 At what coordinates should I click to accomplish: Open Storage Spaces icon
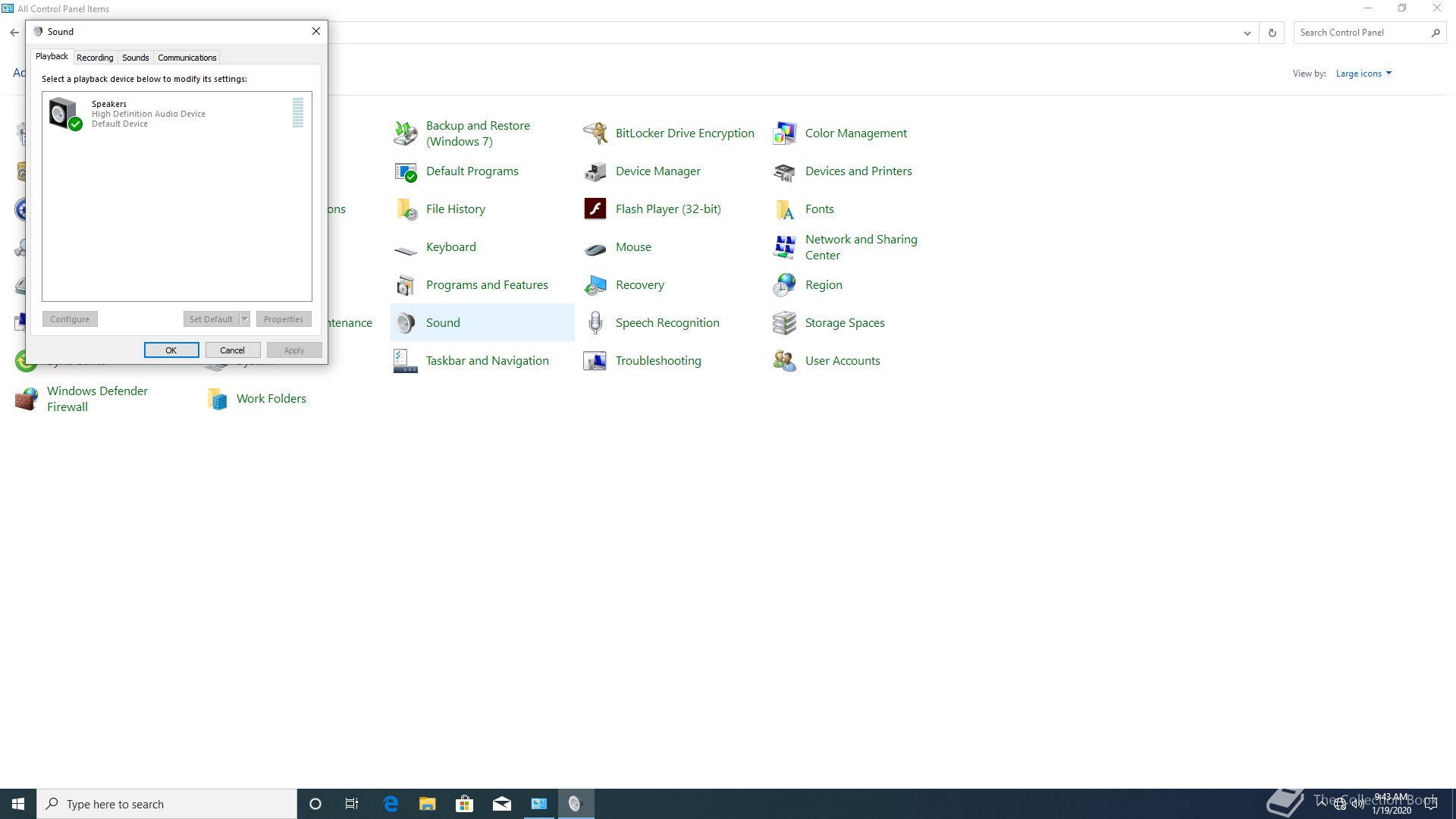point(785,323)
